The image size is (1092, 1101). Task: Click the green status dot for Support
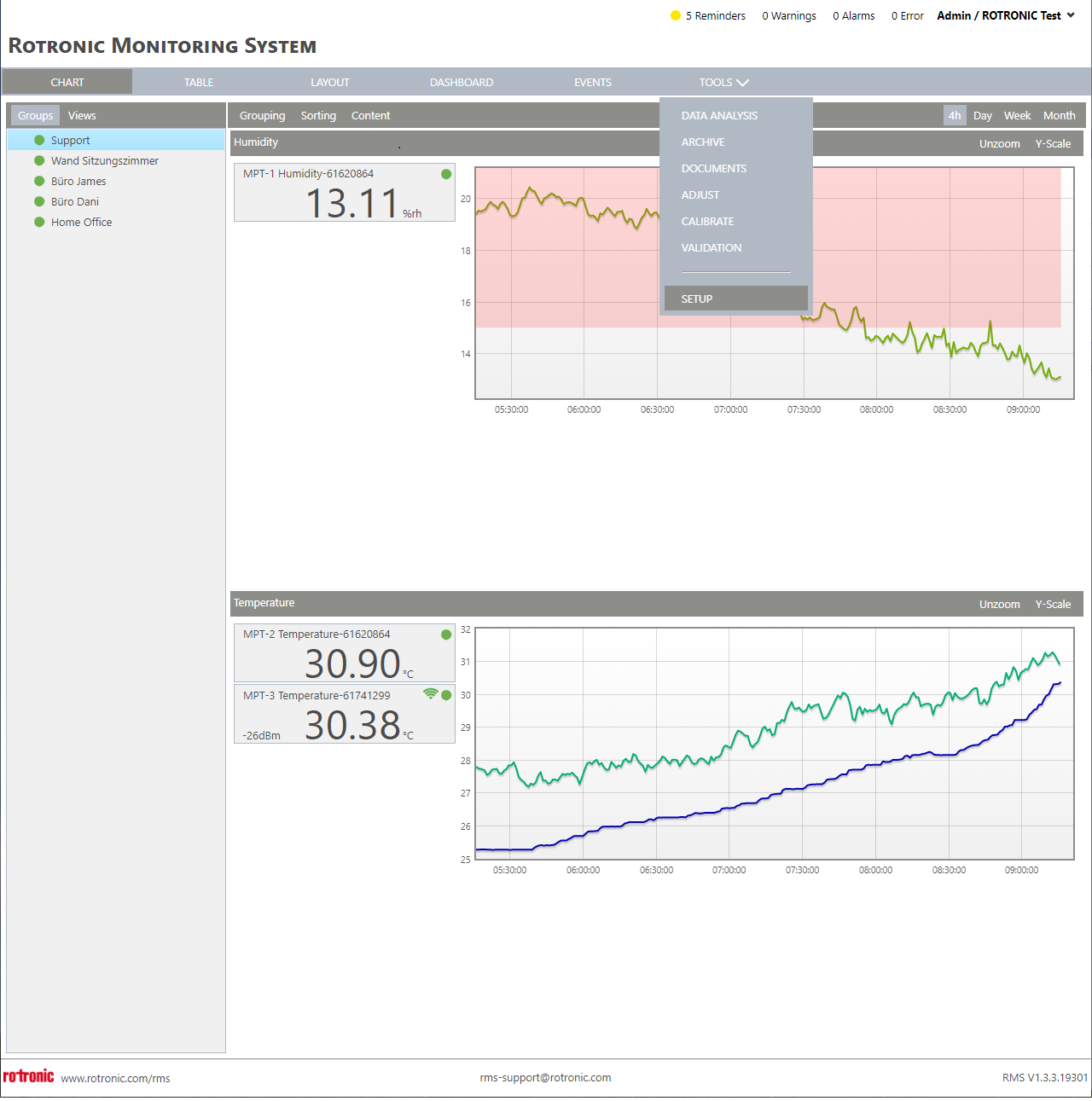pos(39,140)
